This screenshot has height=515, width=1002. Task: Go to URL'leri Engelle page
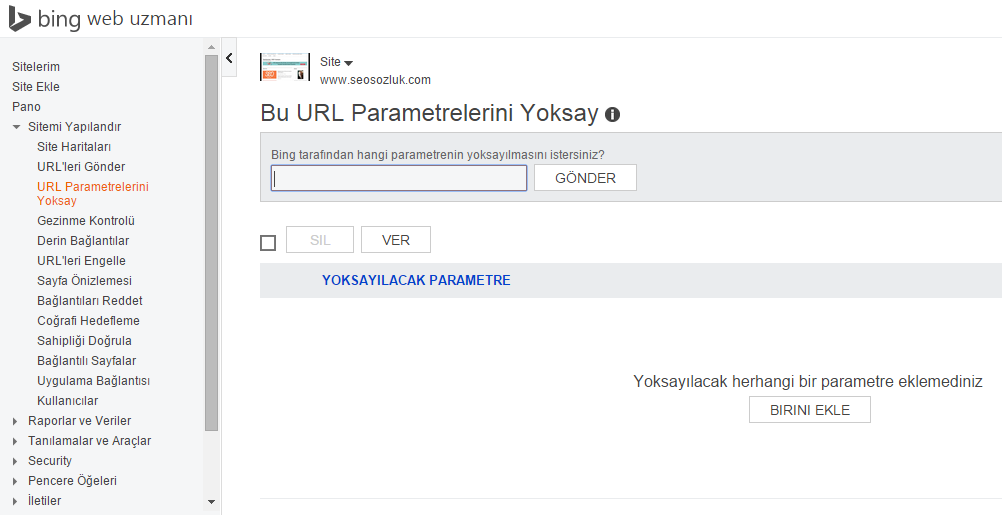point(81,261)
